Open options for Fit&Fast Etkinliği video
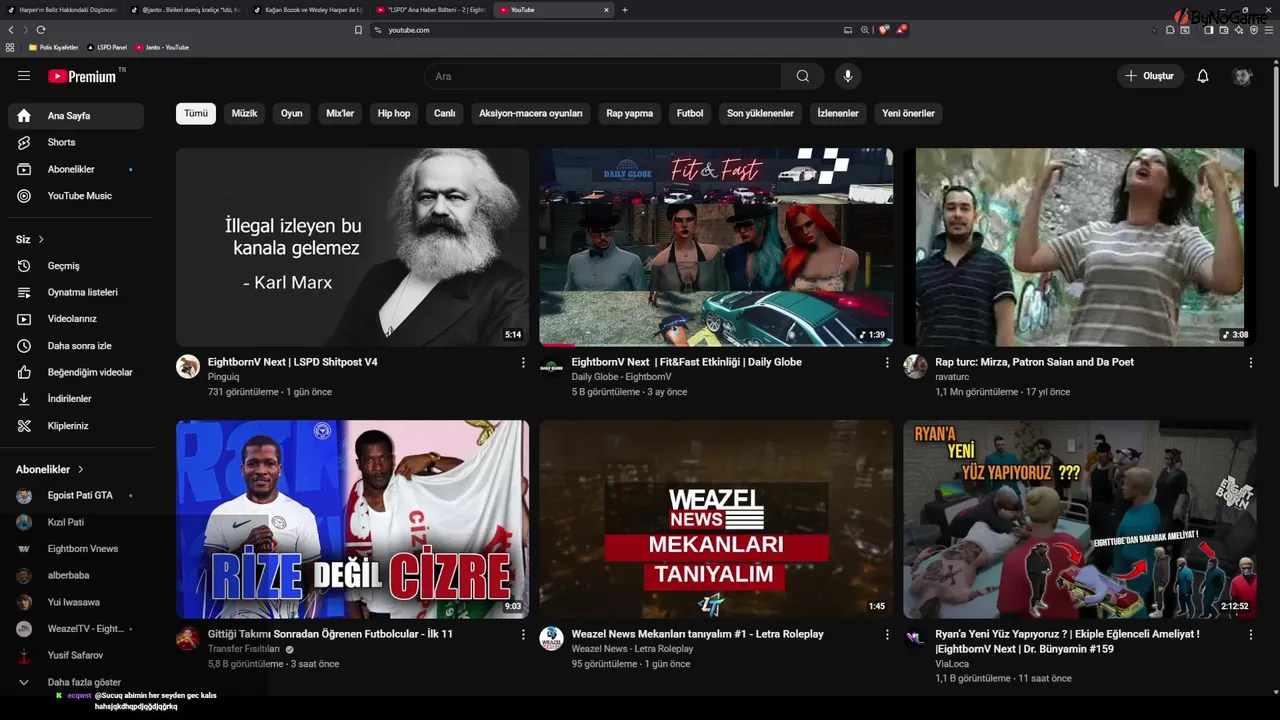This screenshot has width=1280, height=720. [x=887, y=363]
